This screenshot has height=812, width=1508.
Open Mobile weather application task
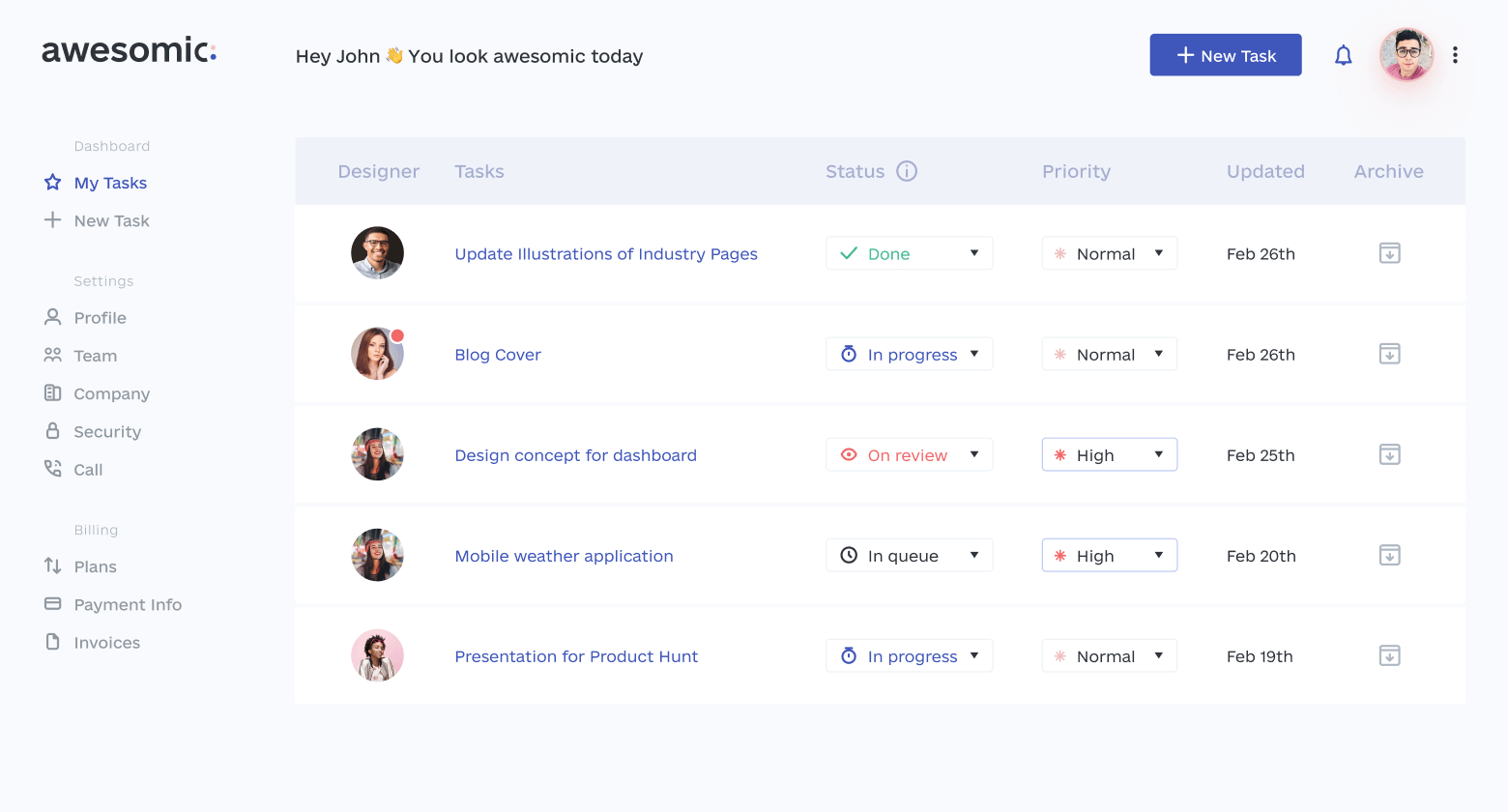564,556
